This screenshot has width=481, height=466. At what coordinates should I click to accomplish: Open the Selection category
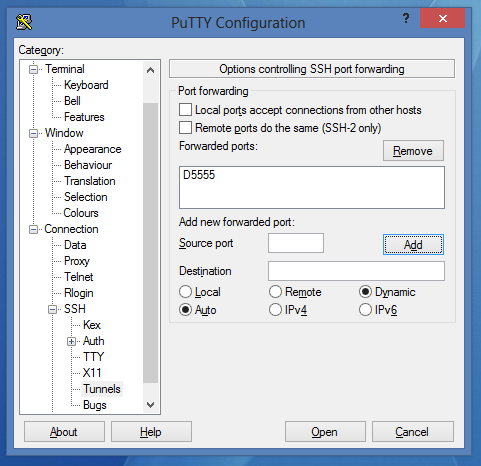click(x=86, y=197)
